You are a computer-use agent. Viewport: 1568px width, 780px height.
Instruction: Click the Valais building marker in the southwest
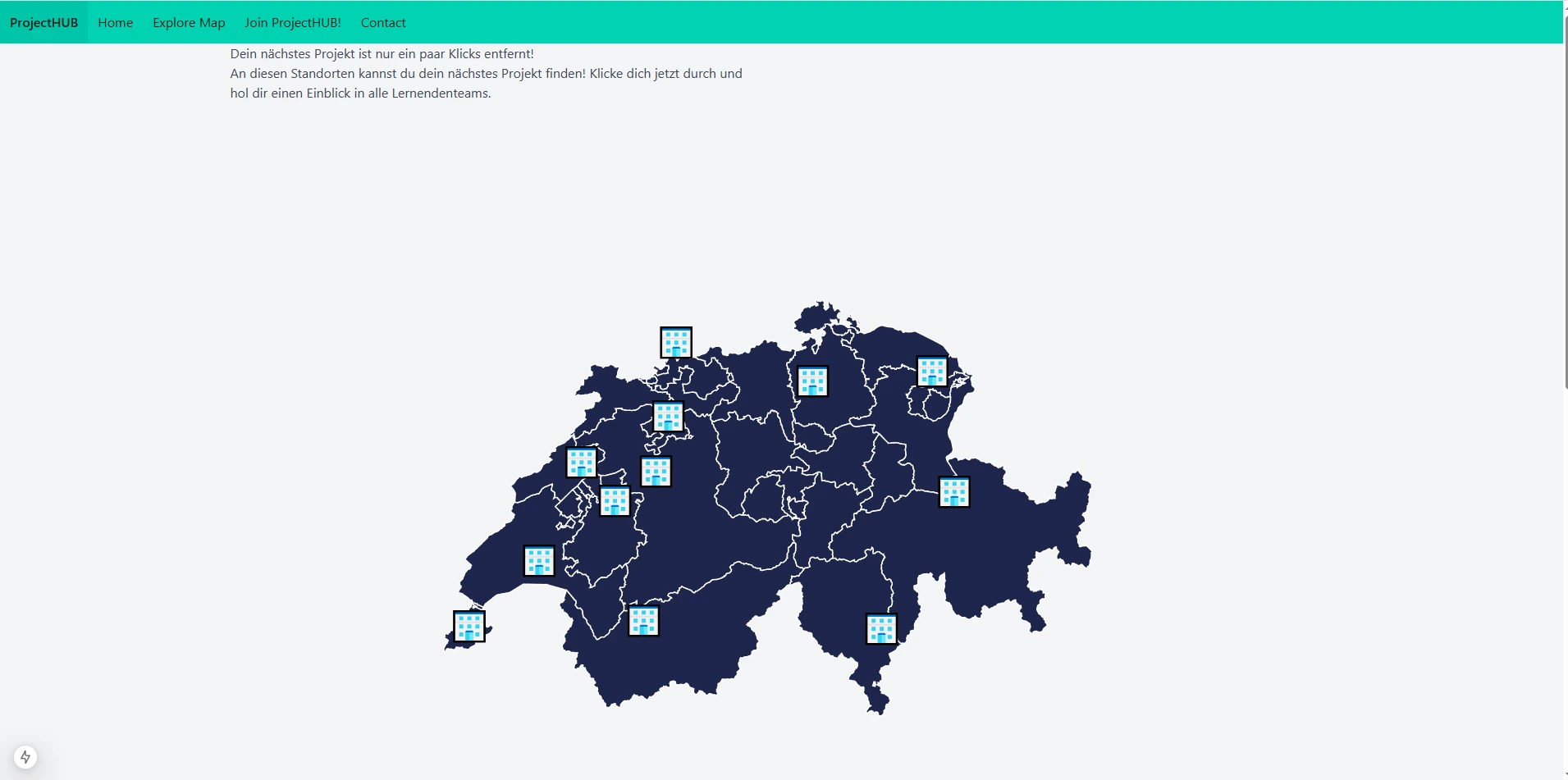(x=643, y=621)
